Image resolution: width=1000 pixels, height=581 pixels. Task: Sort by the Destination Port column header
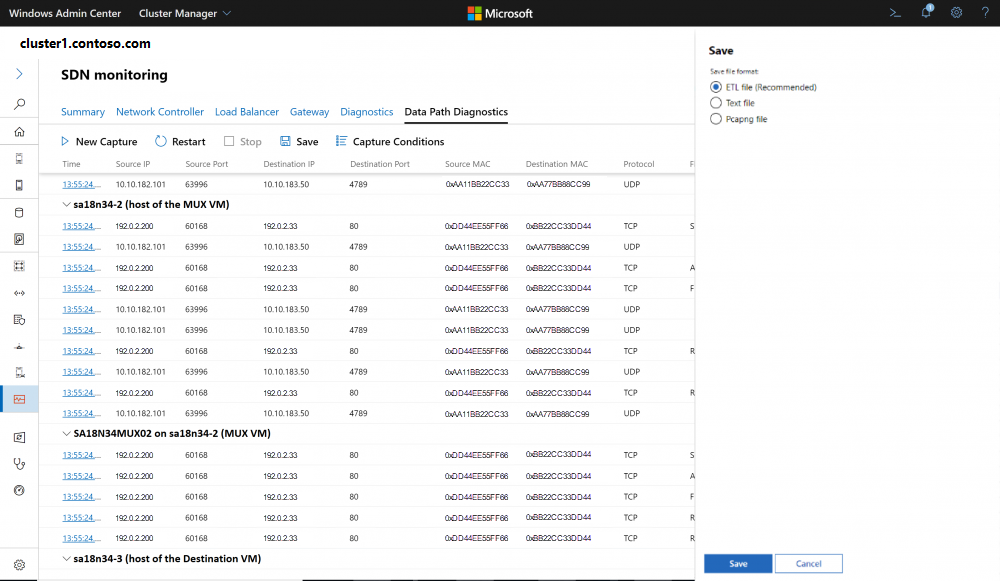click(x=380, y=164)
